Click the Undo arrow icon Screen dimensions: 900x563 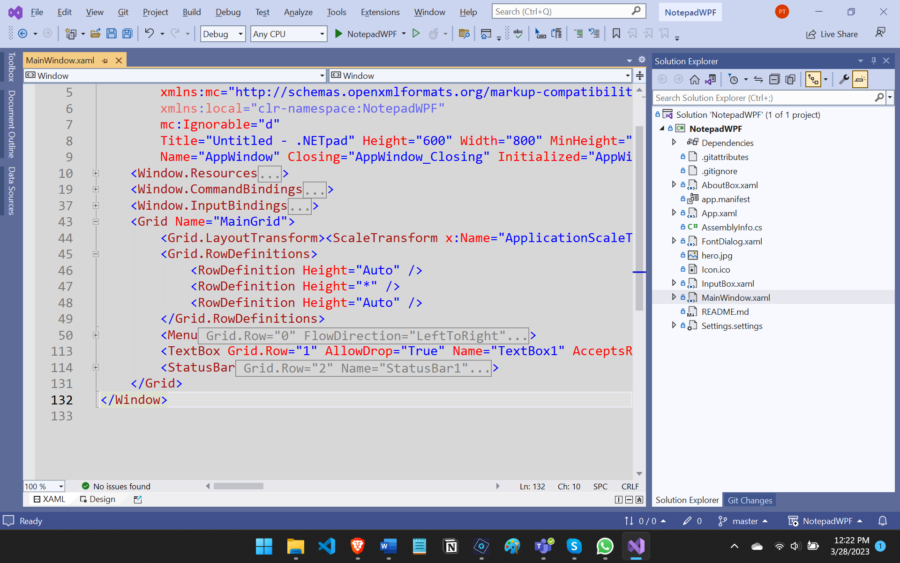149,33
